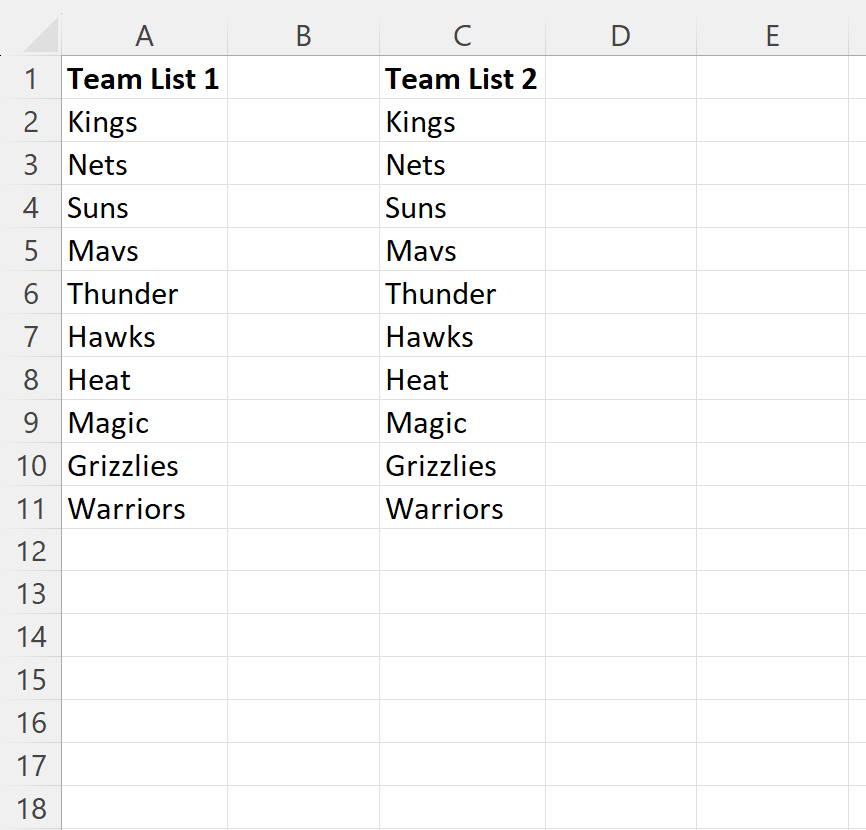
Task: Select the Thunder cell in column C
Action: 462,293
